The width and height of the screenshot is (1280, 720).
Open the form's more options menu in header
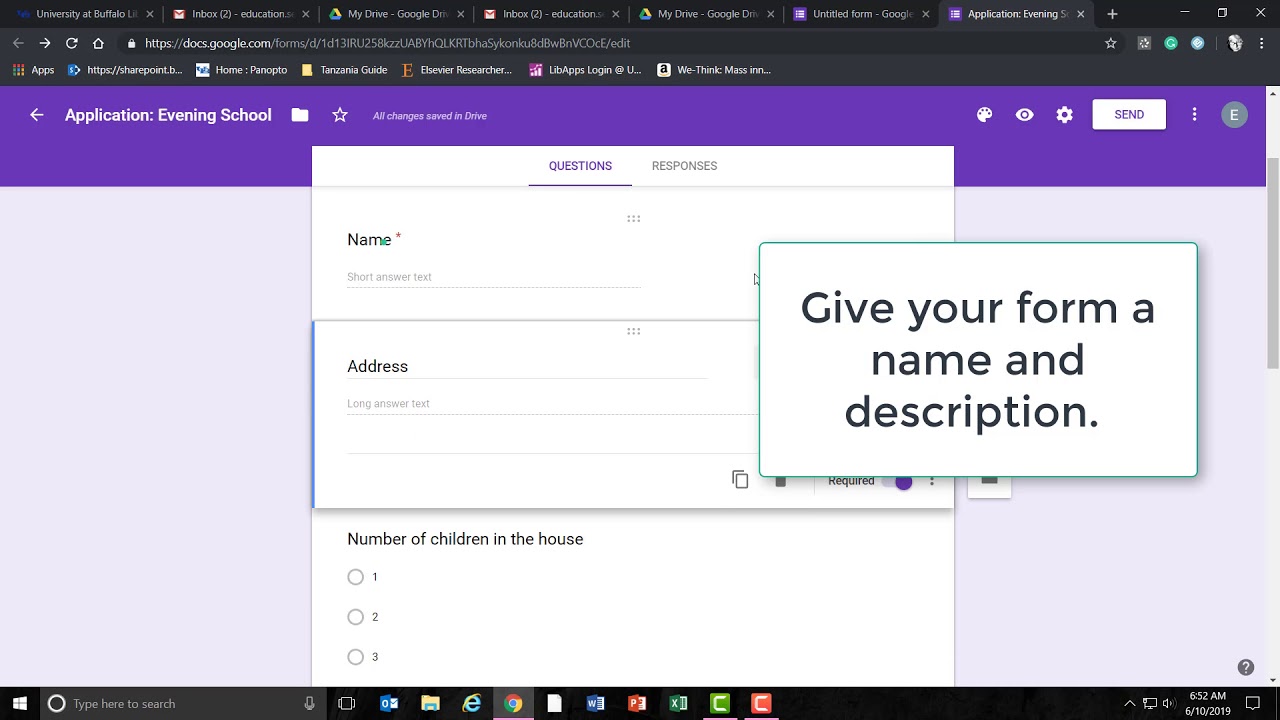tap(1194, 115)
